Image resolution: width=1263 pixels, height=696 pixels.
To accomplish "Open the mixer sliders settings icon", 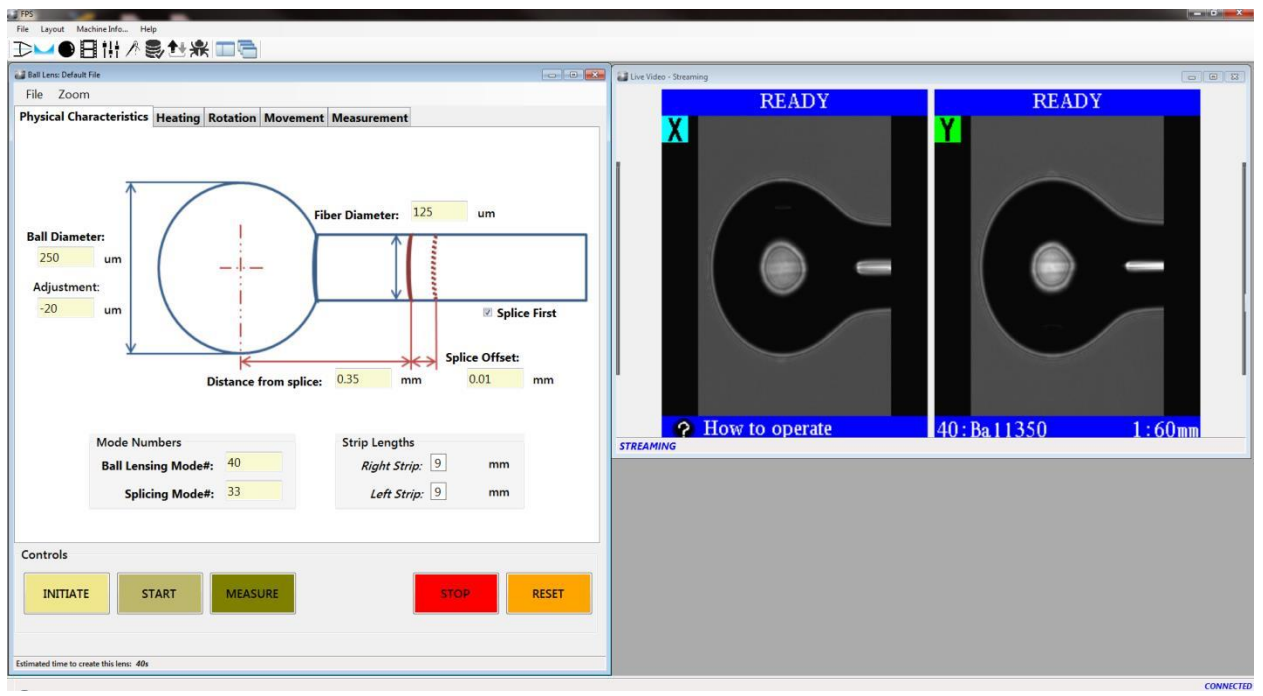I will click(109, 48).
